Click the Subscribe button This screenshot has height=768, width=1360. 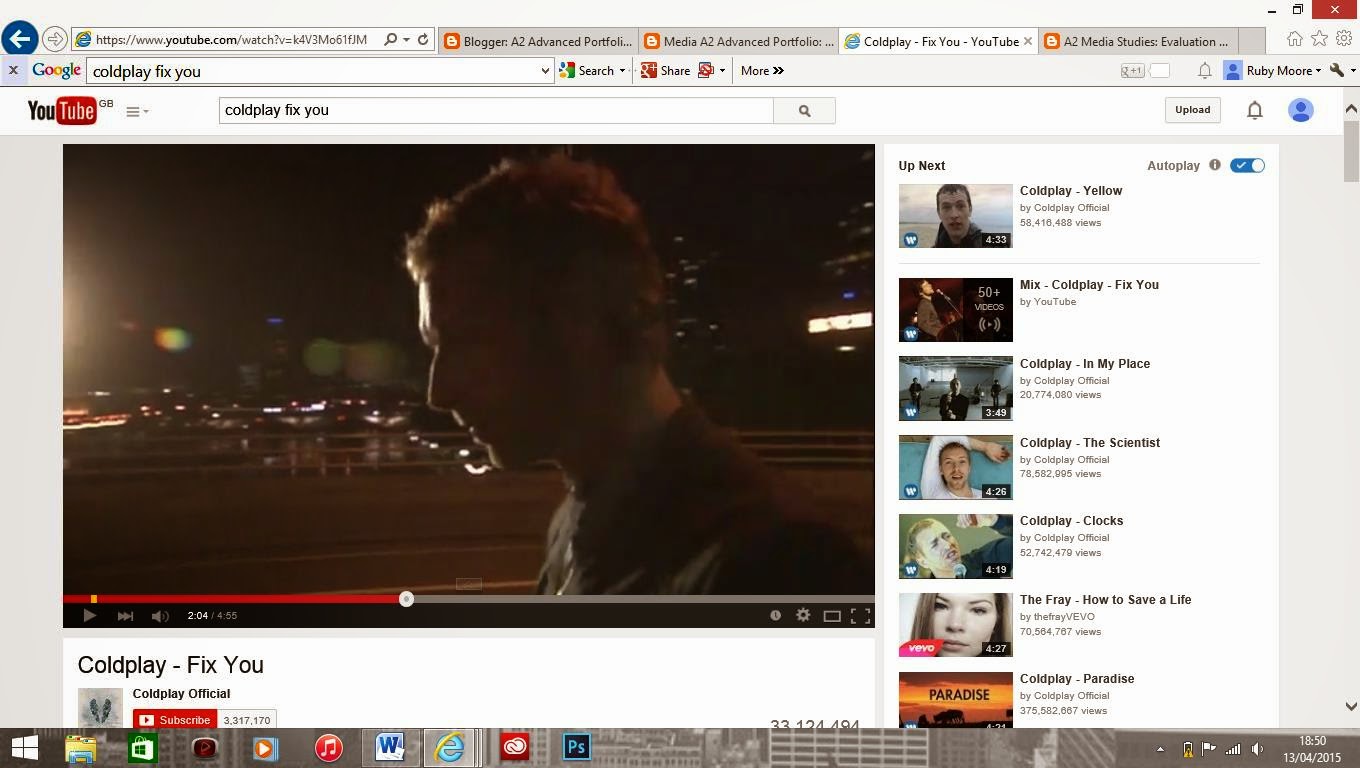176,720
